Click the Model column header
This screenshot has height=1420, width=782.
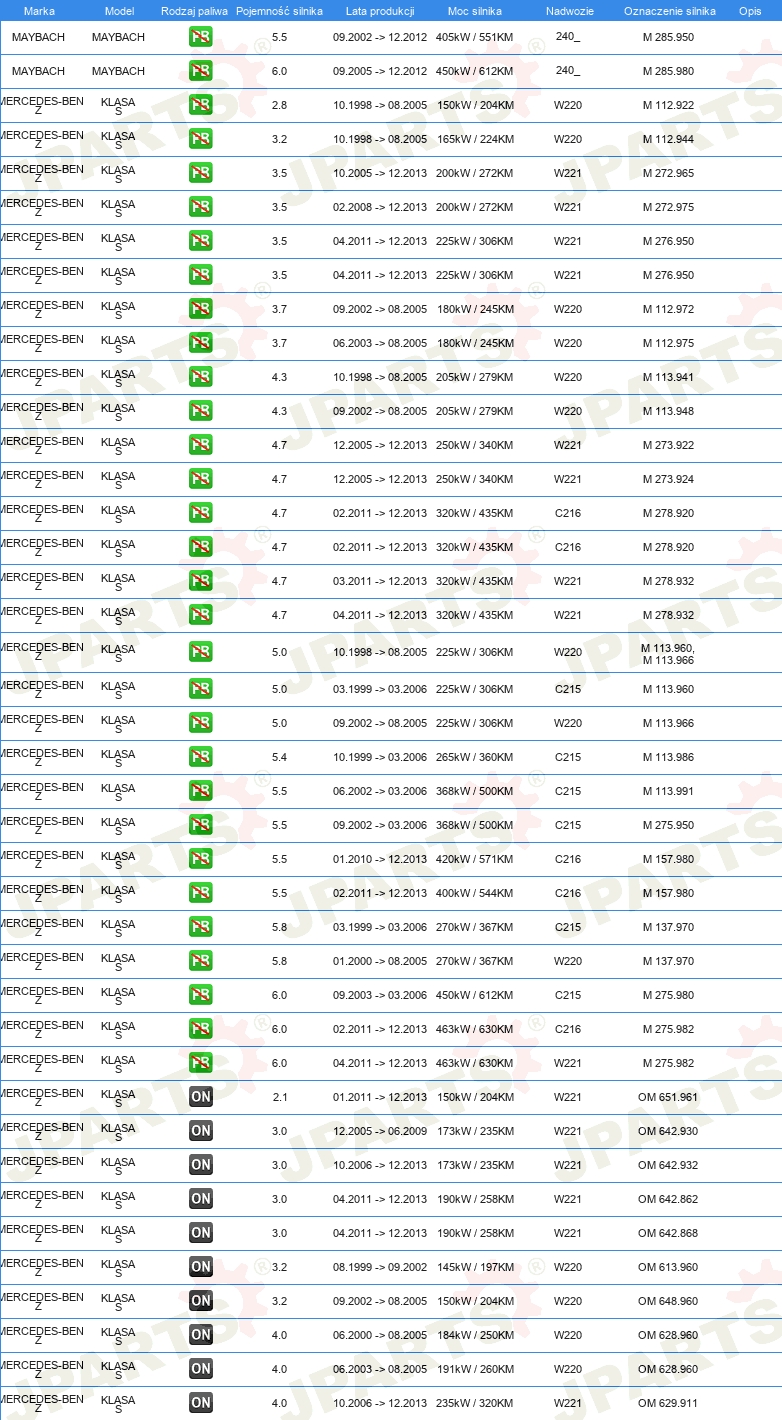point(119,11)
